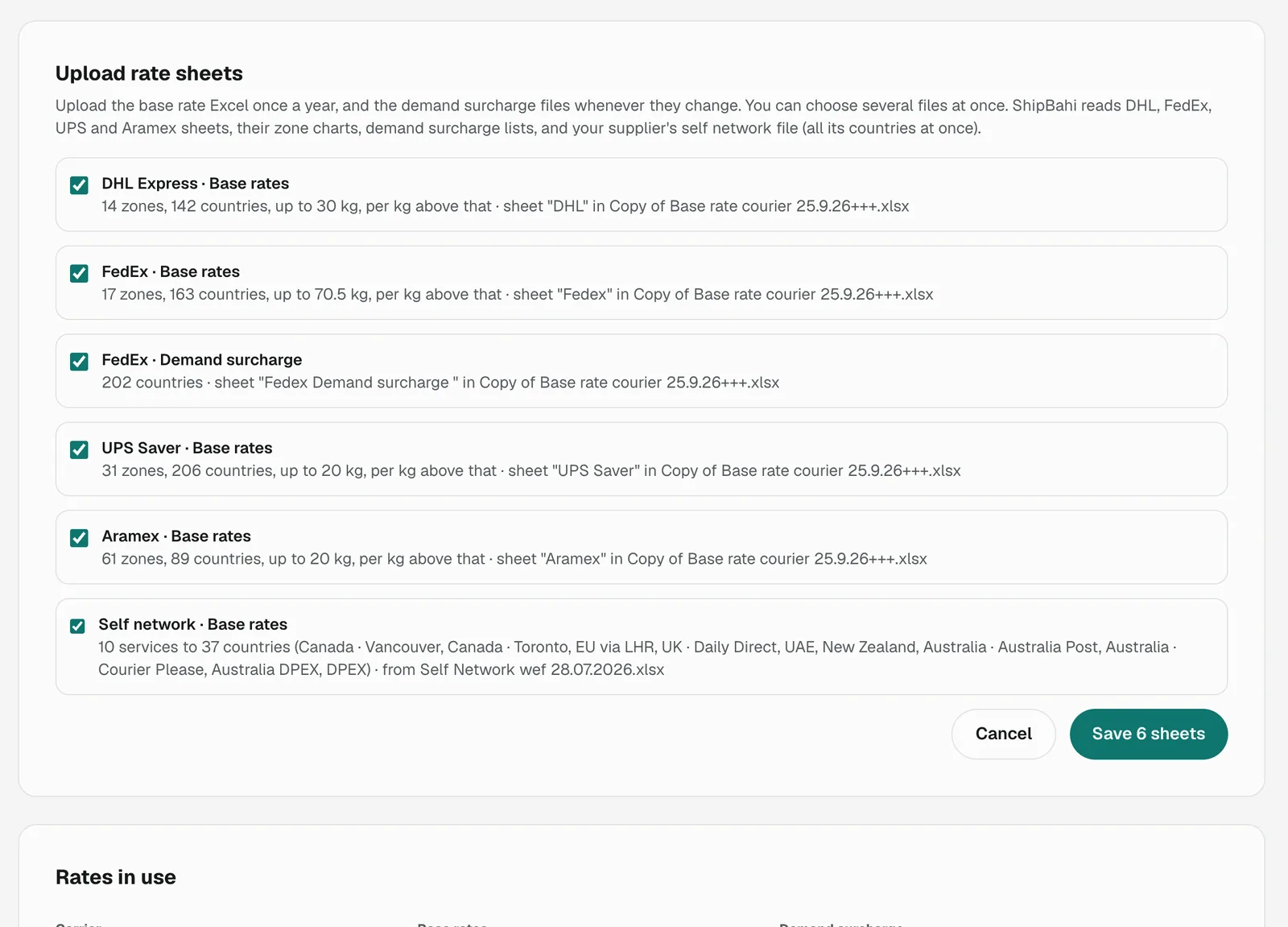The image size is (1288, 927).
Task: Click the 'Self network · Base rates' title
Action: point(193,624)
